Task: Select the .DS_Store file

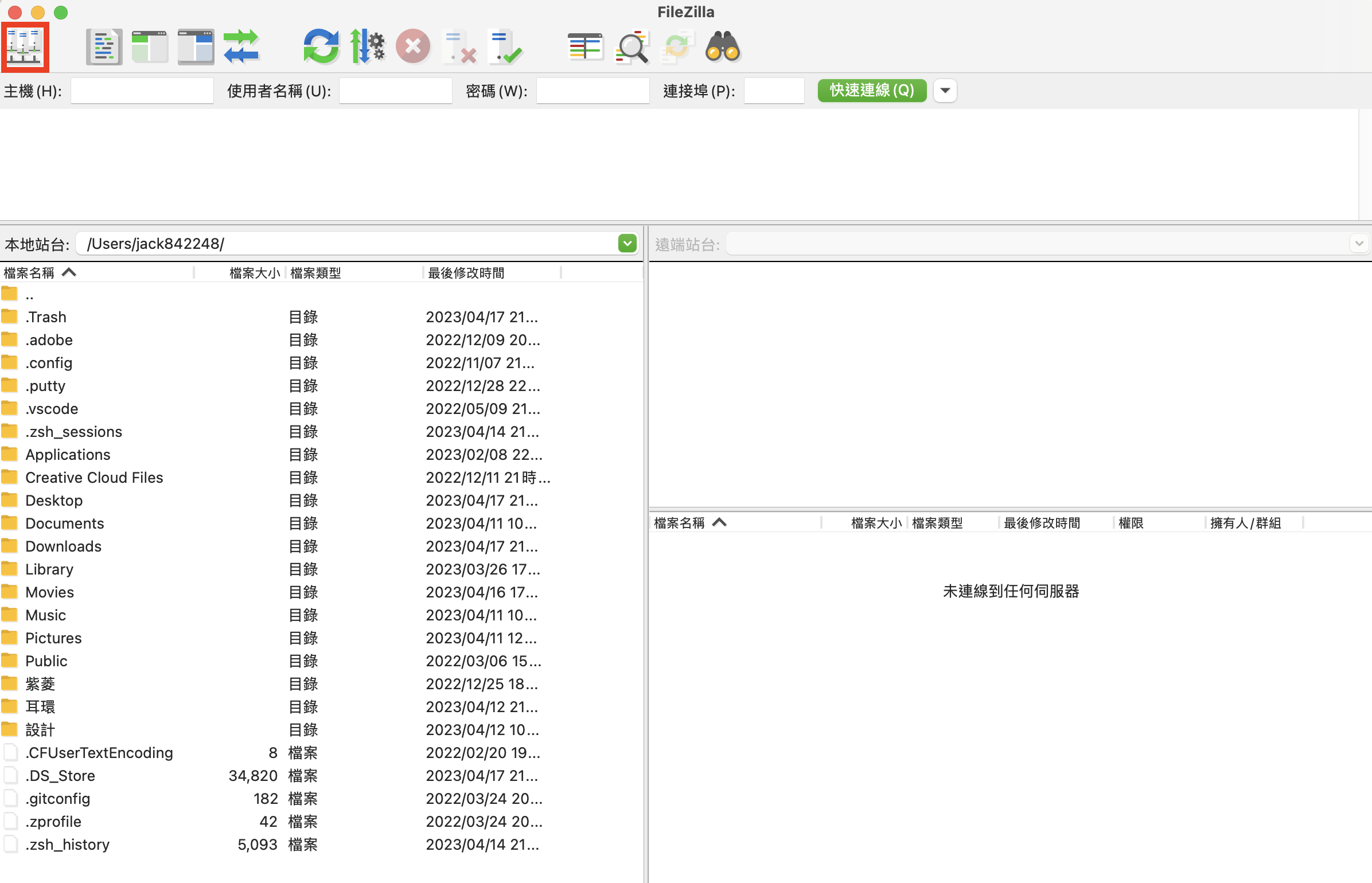Action: coord(321,776)
